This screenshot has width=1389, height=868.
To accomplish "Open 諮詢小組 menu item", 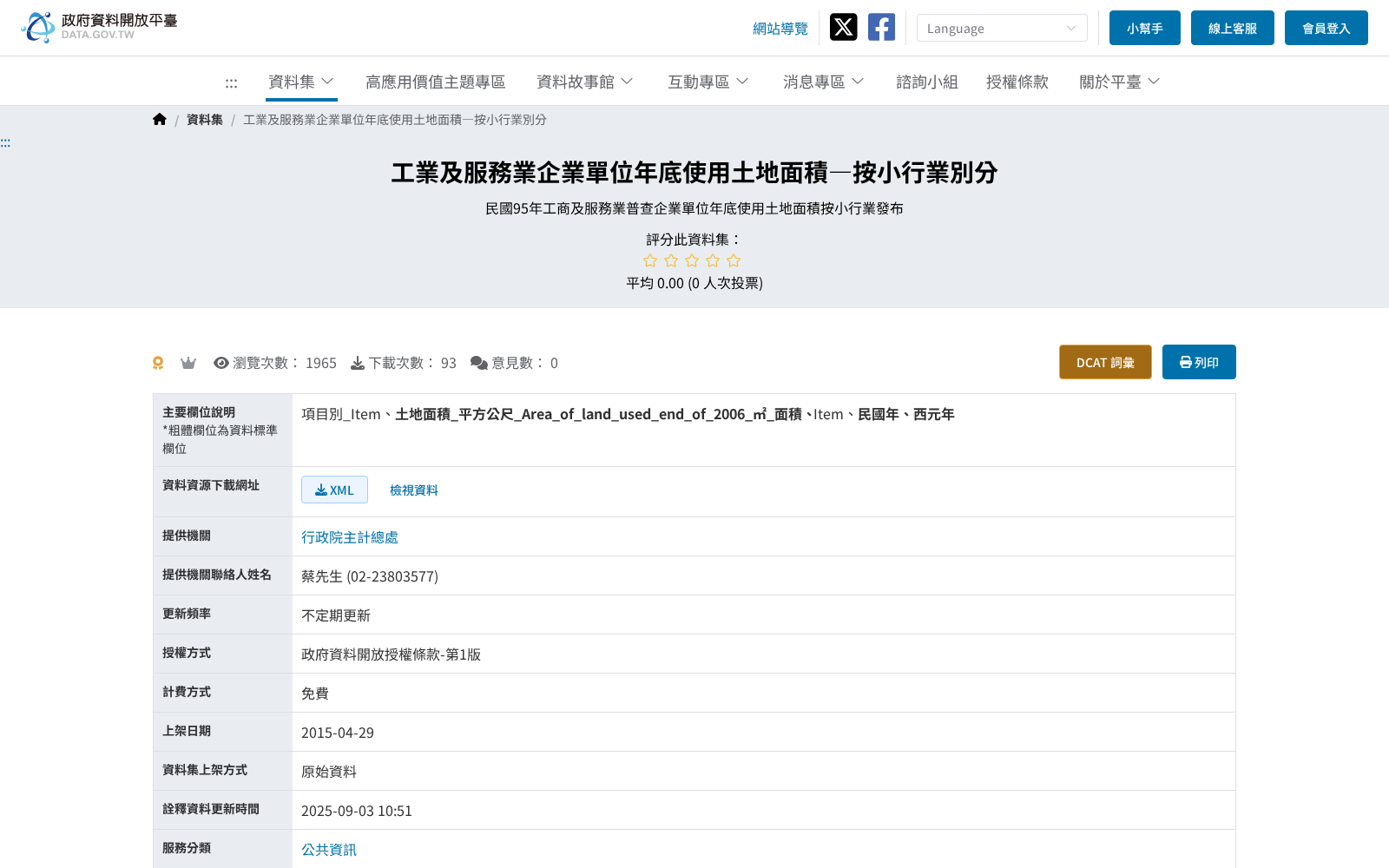I will (x=927, y=82).
